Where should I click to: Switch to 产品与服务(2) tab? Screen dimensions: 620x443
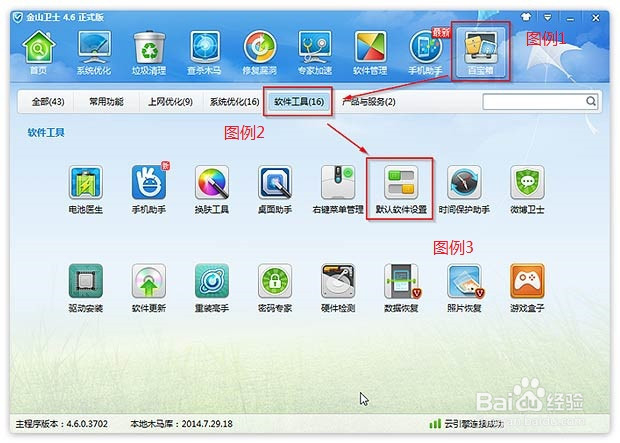coord(369,102)
